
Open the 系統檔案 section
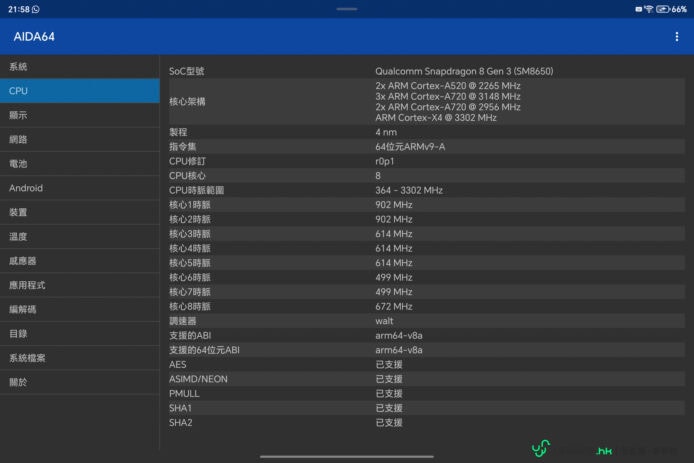[x=79, y=358]
